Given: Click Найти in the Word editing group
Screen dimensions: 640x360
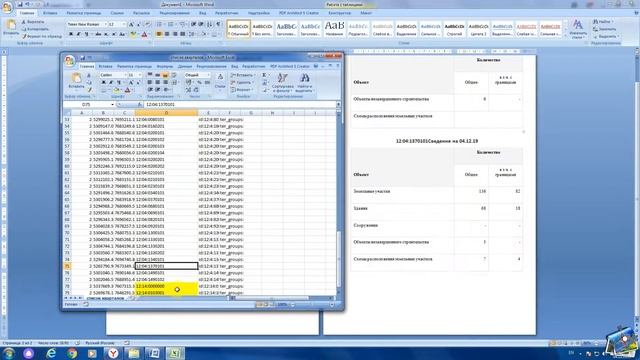Looking at the screenshot, I should coord(604,22).
